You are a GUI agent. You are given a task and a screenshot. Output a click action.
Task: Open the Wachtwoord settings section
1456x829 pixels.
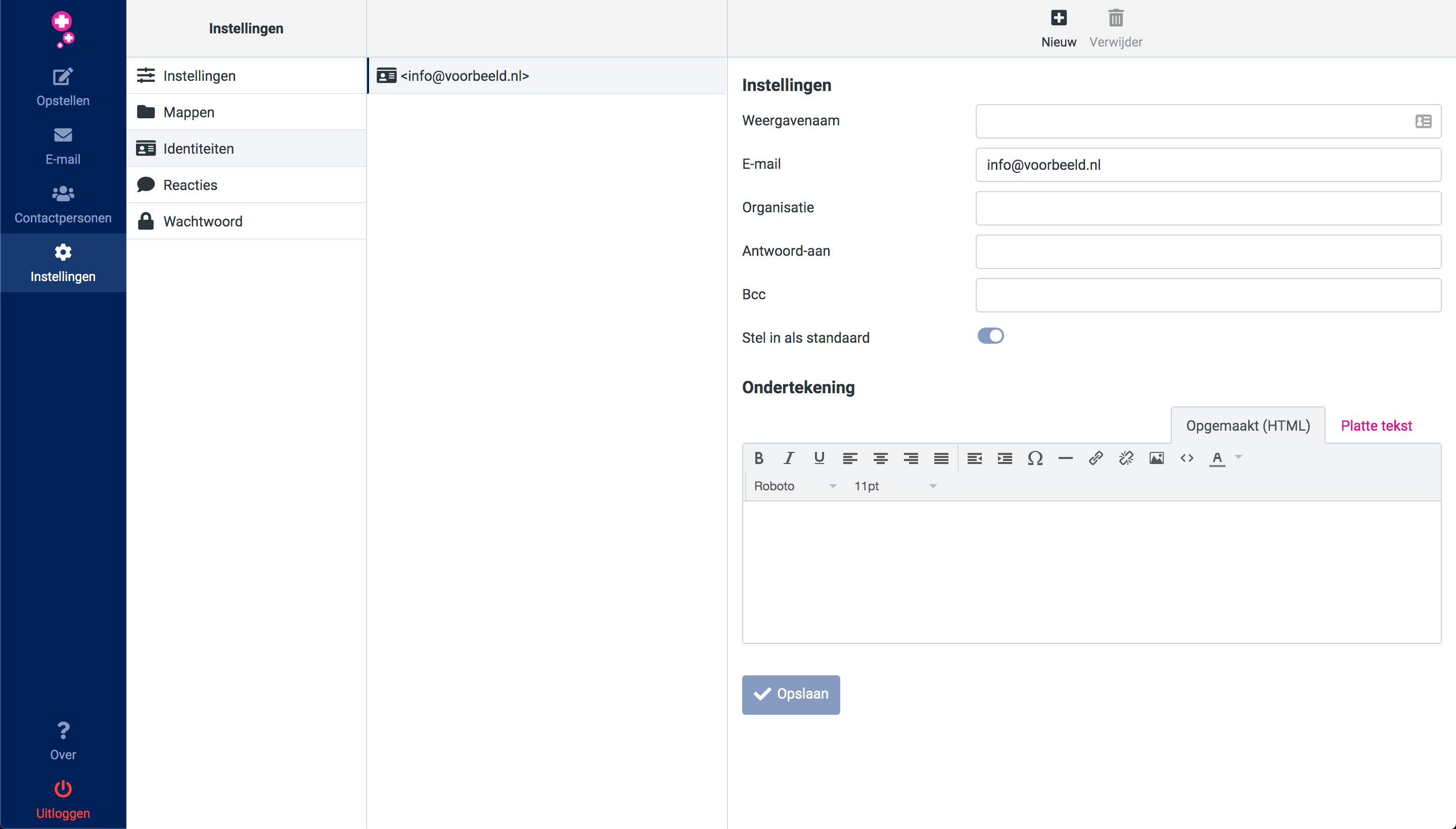click(x=203, y=221)
